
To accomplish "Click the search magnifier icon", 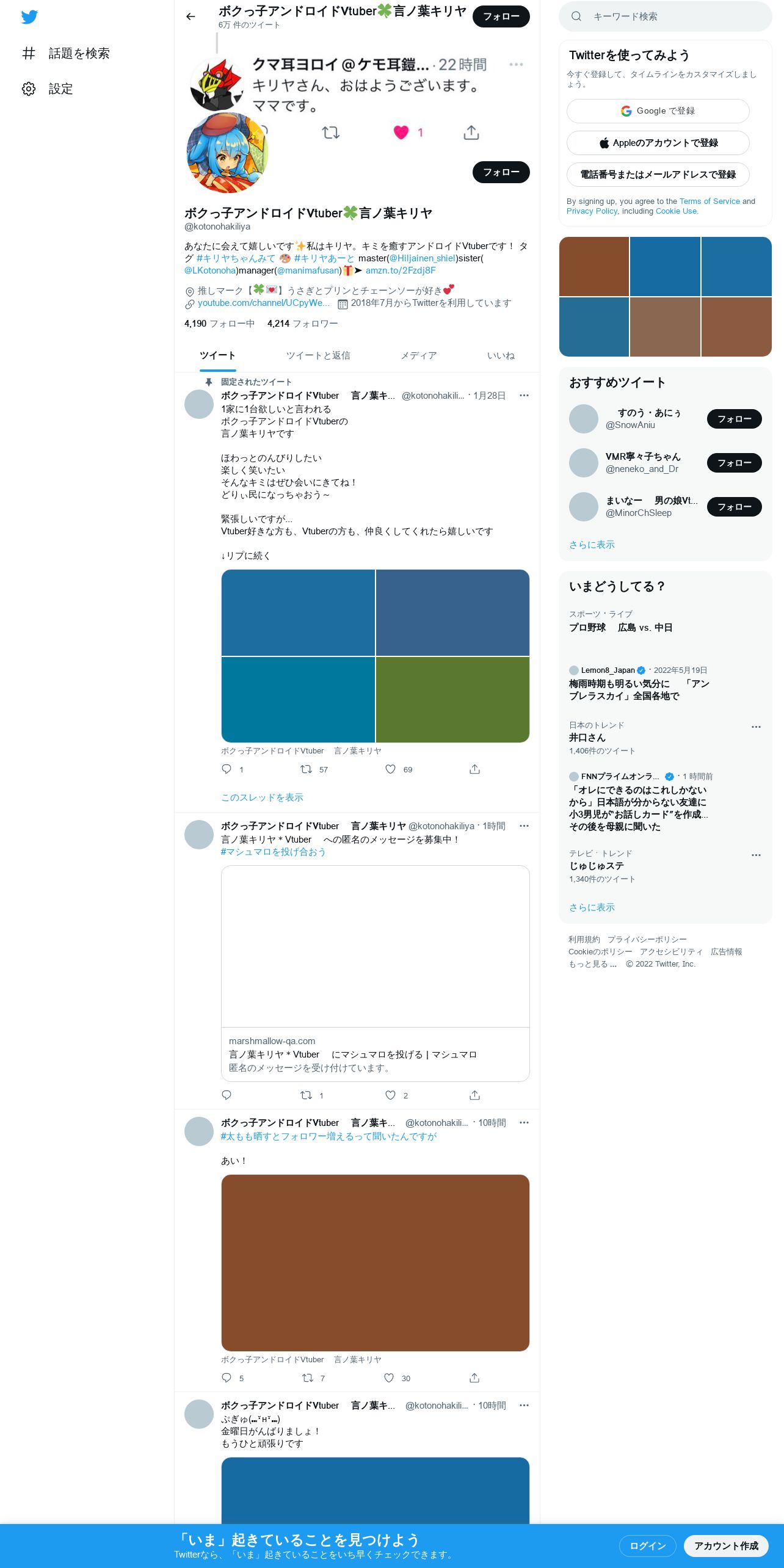I will click(x=576, y=16).
